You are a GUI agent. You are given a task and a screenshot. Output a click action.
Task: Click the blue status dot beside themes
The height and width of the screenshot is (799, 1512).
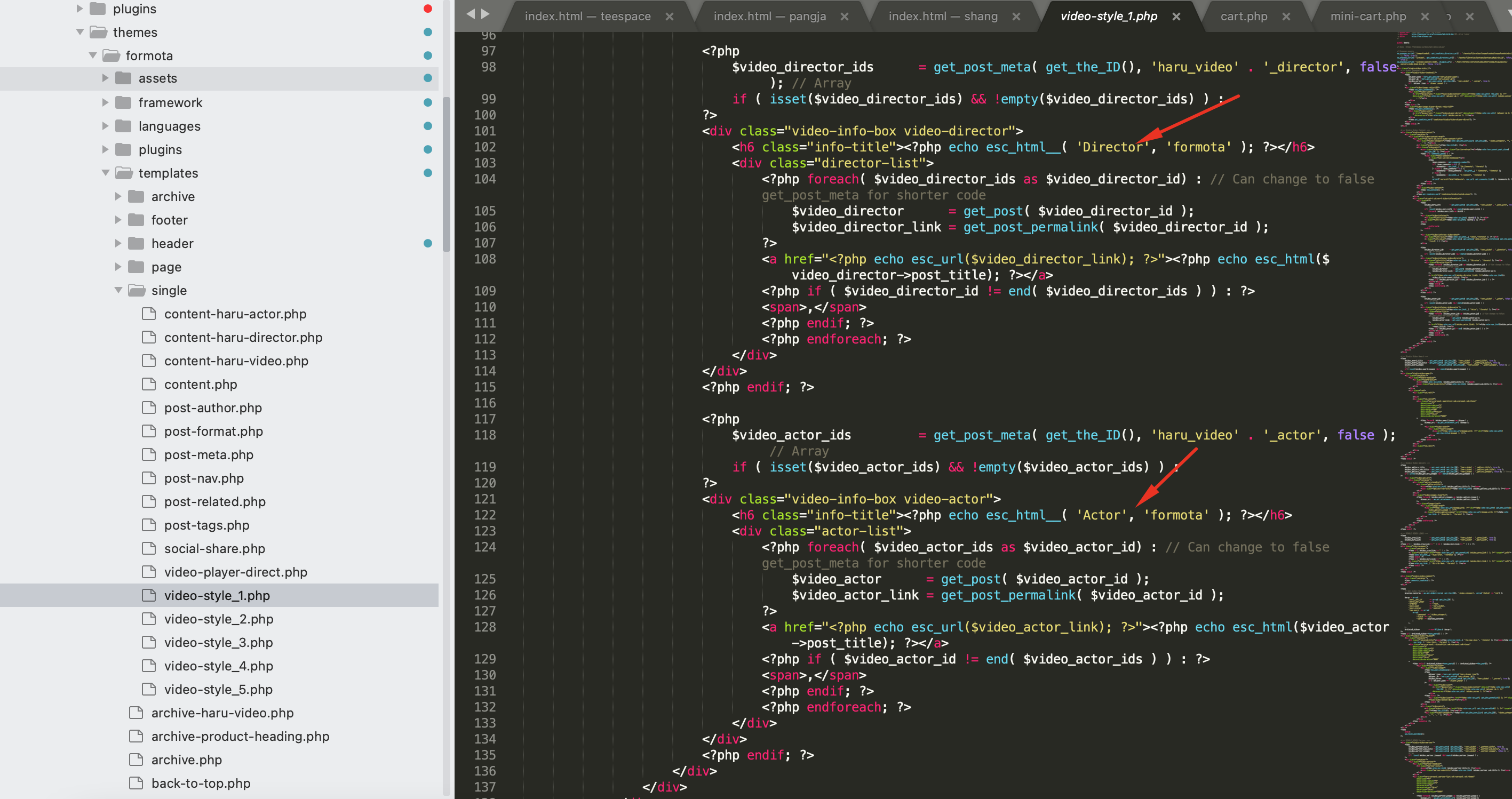[427, 31]
